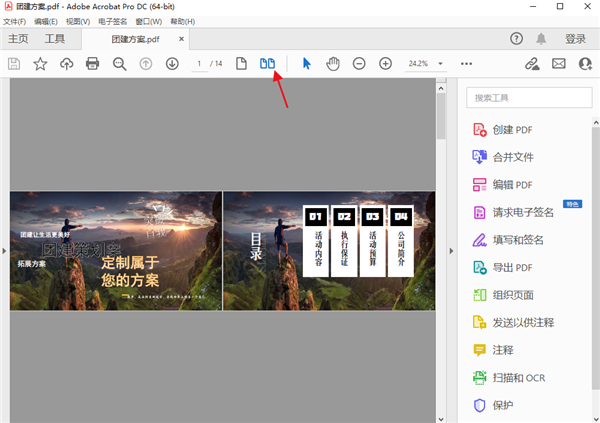
Task: Go to next page arrow
Action: (x=172, y=64)
